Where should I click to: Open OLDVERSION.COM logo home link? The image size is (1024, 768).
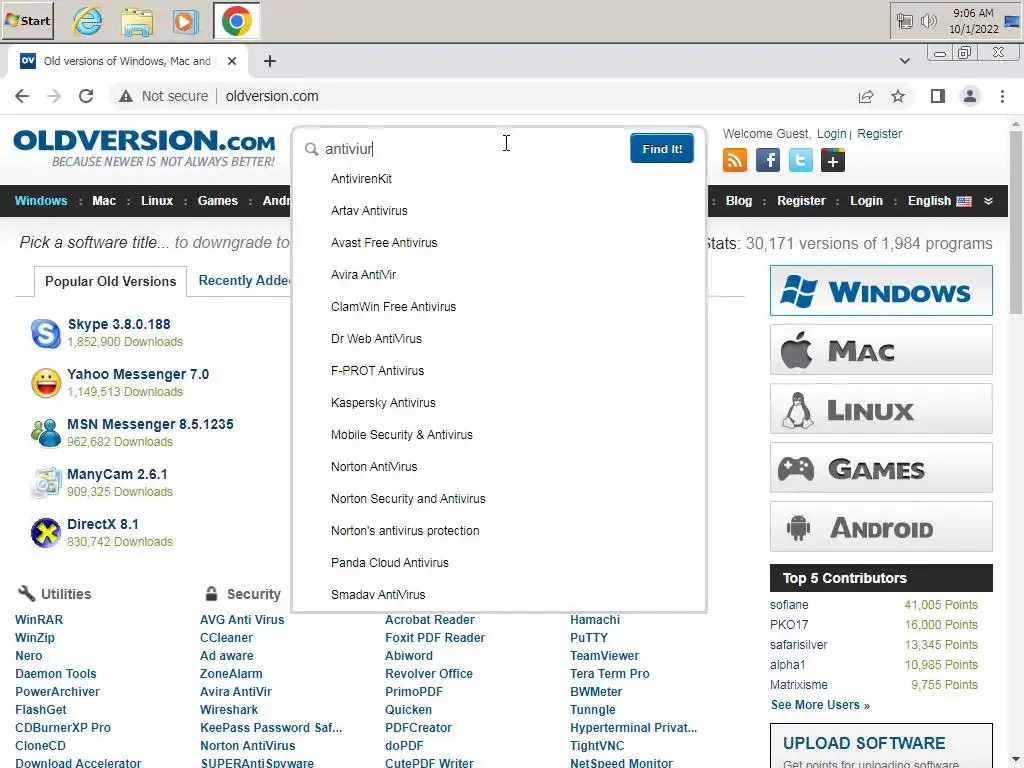pyautogui.click(x=144, y=148)
